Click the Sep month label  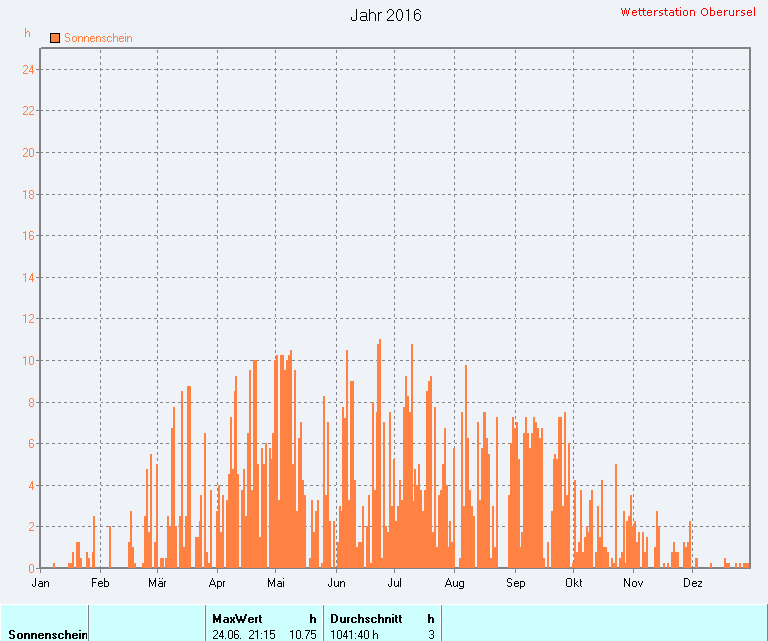click(515, 583)
